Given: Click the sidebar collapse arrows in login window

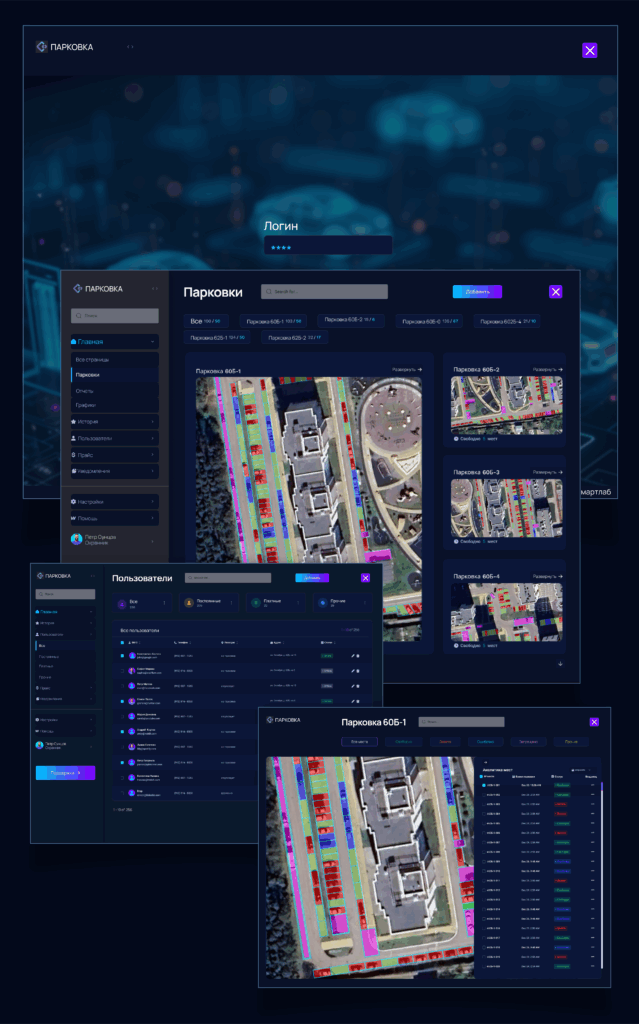Looking at the screenshot, I should tap(130, 47).
